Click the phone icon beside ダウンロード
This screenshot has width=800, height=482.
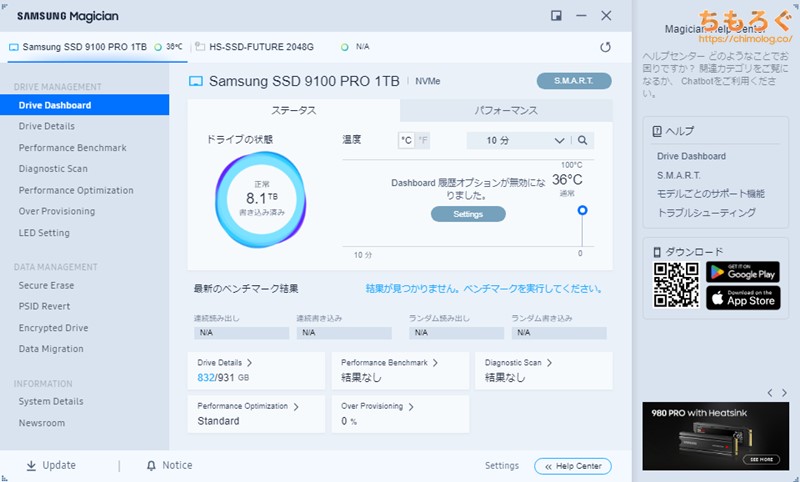(x=657, y=252)
